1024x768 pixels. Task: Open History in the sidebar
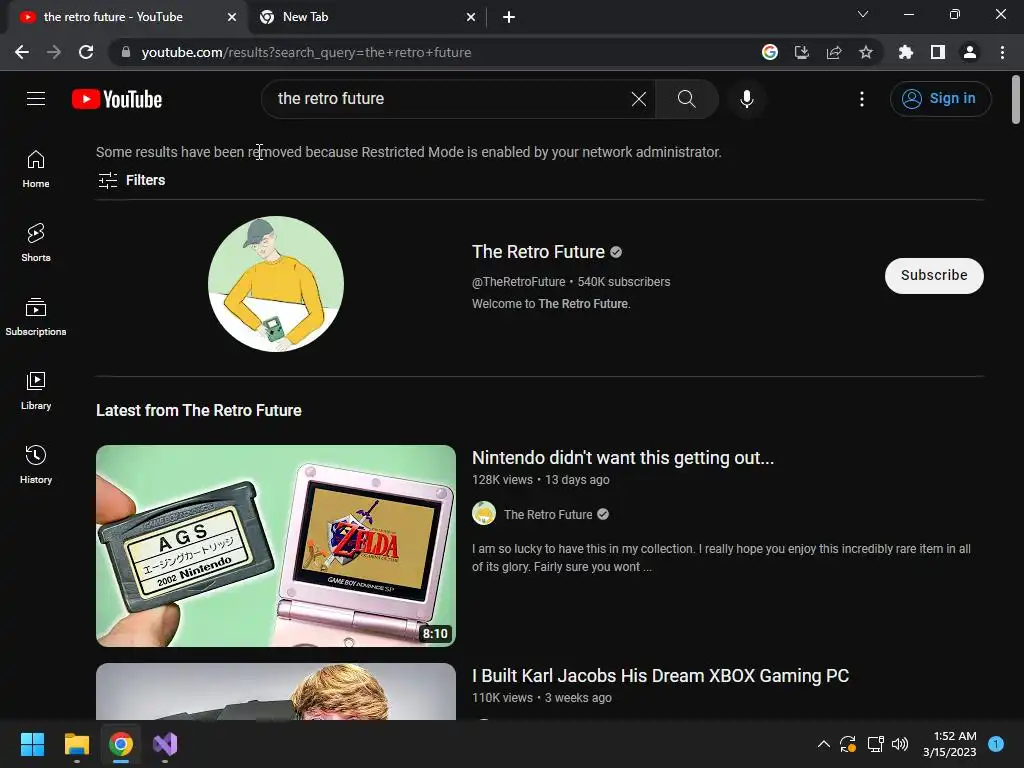point(36,464)
